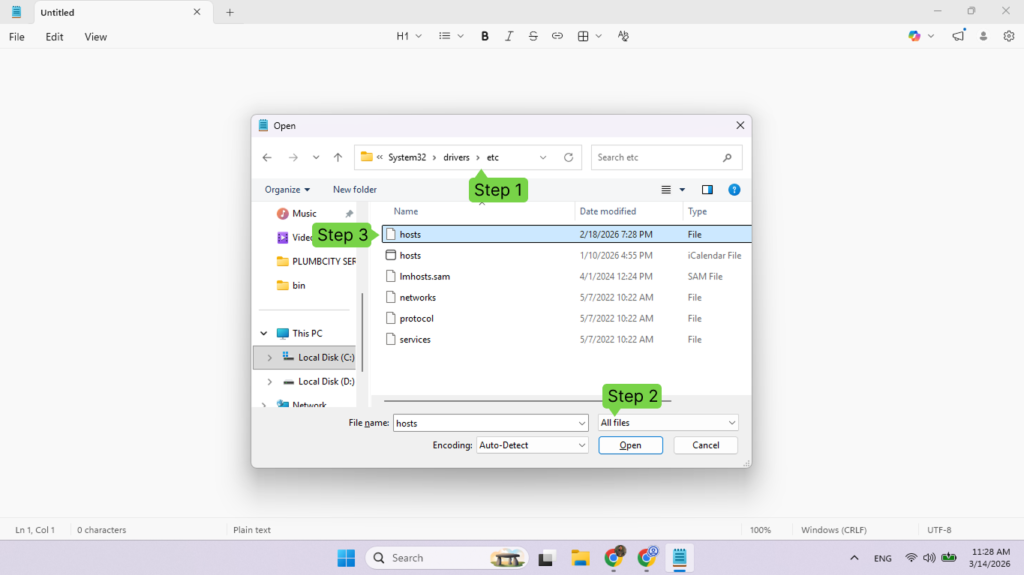Go up one folder level

(x=338, y=157)
